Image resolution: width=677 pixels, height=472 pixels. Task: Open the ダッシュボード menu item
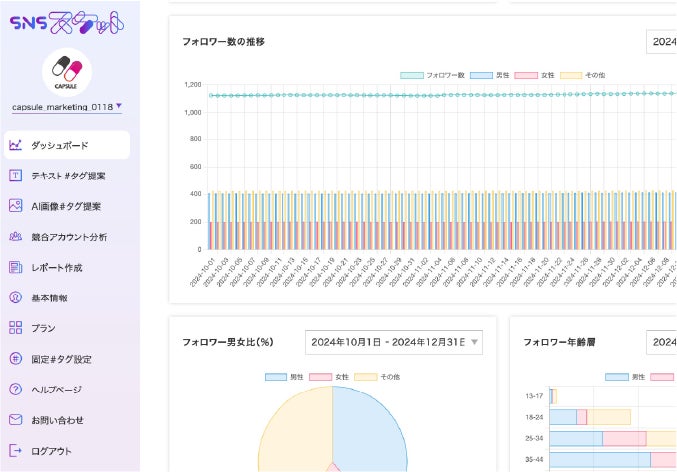point(67,145)
